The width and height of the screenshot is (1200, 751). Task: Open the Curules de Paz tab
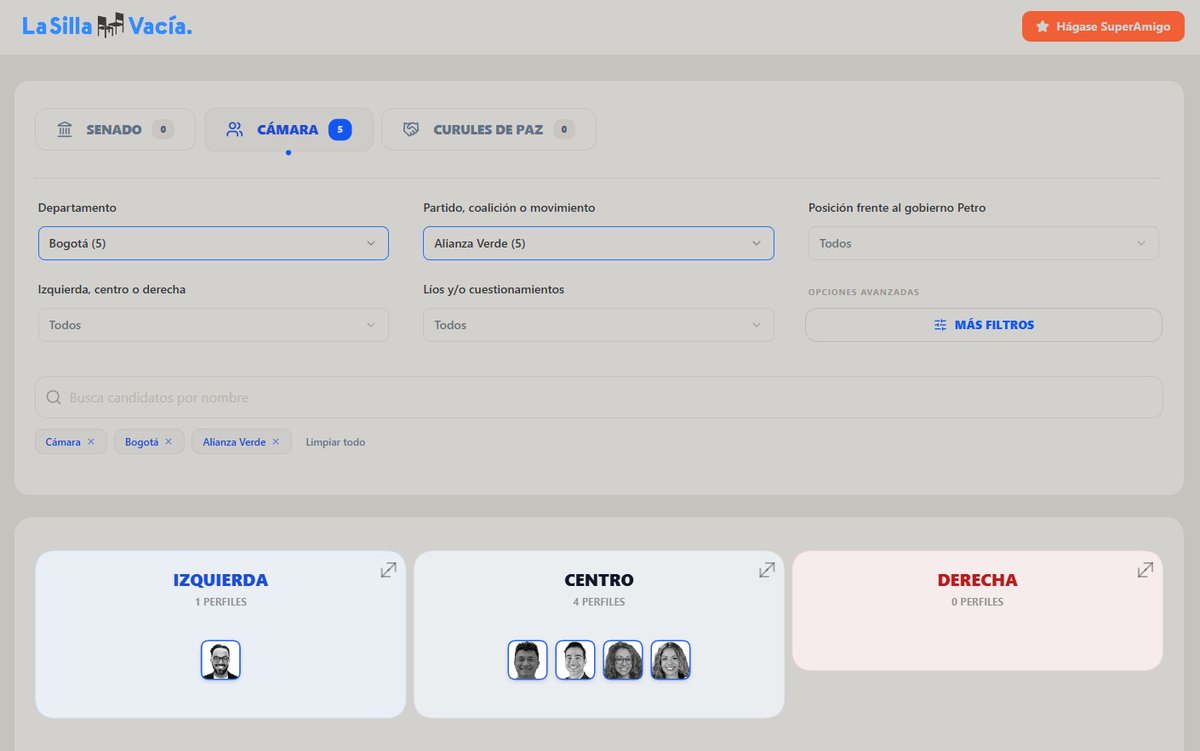[488, 129]
